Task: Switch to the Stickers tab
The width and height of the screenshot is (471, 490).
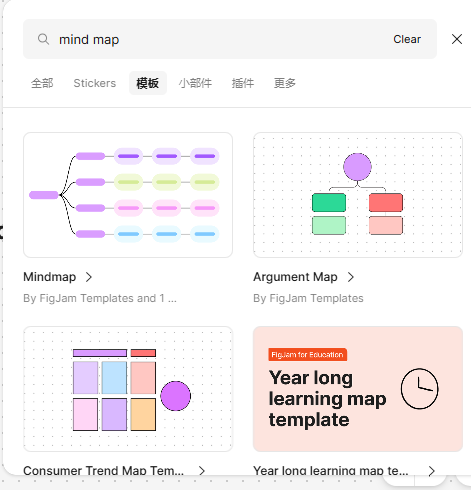Action: (95, 83)
